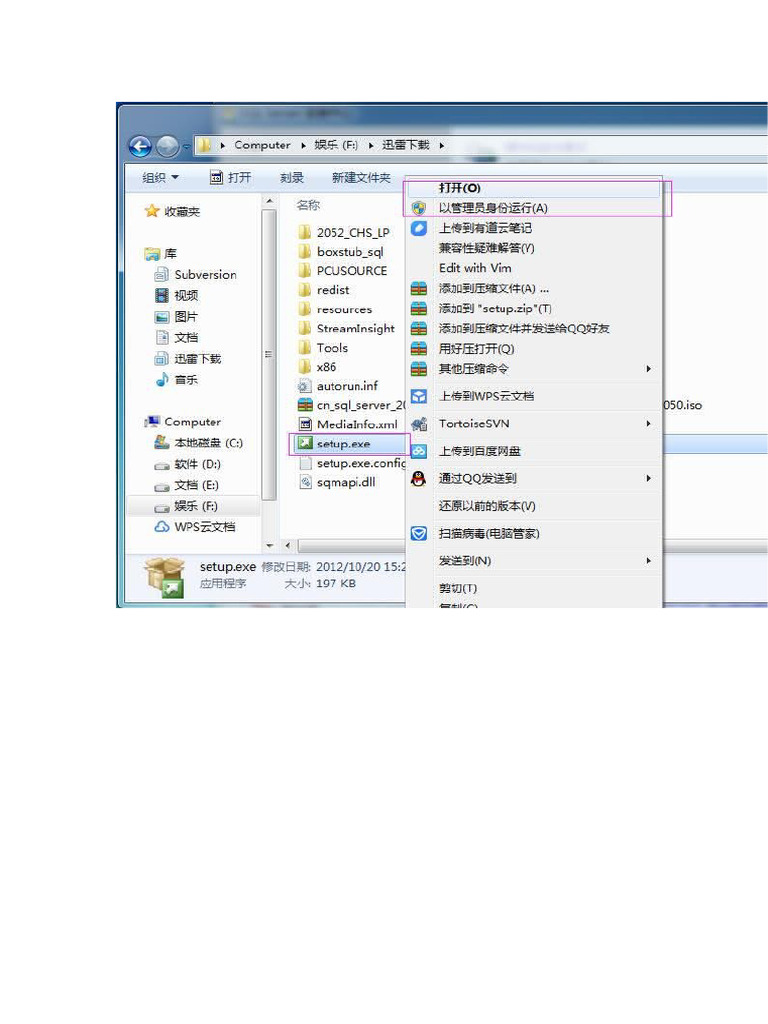768x1024 pixels.
Task: Click the Youdao cloud note icon
Action: click(x=419, y=228)
